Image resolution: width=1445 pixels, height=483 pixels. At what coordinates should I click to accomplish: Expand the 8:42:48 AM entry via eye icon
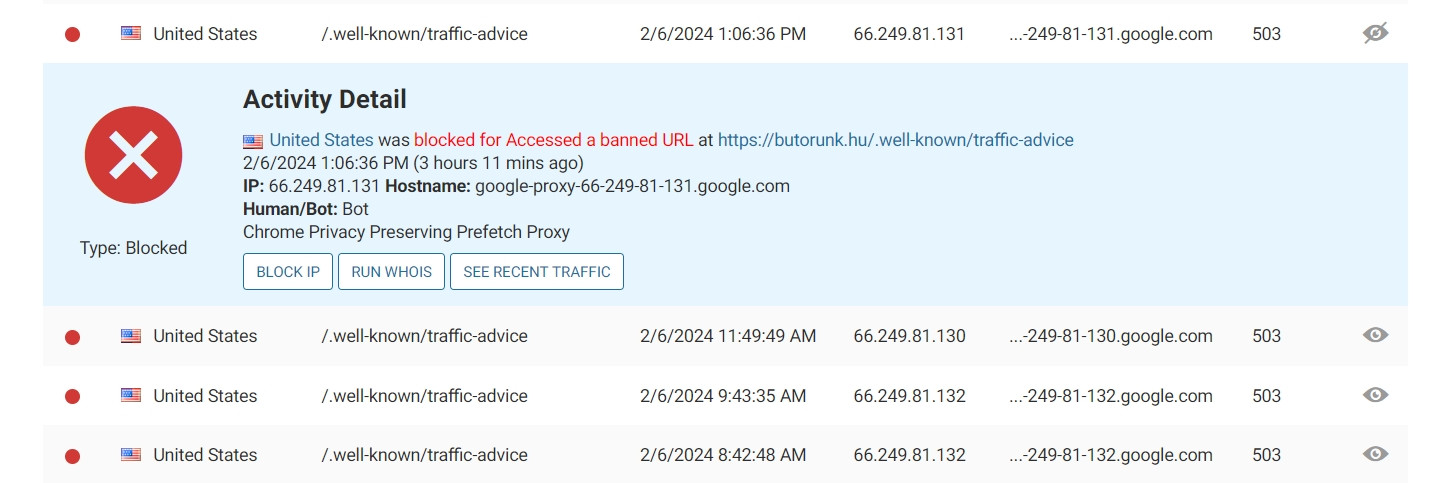tap(1376, 454)
